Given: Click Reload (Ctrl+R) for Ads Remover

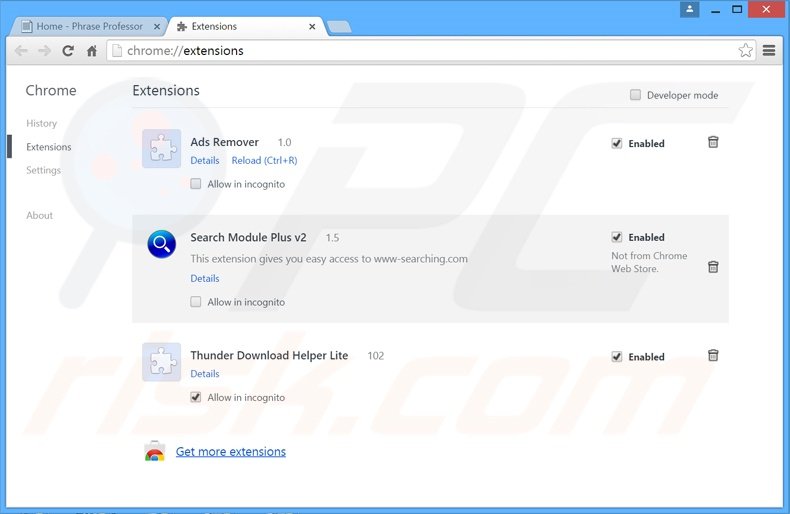Looking at the screenshot, I should (264, 160).
